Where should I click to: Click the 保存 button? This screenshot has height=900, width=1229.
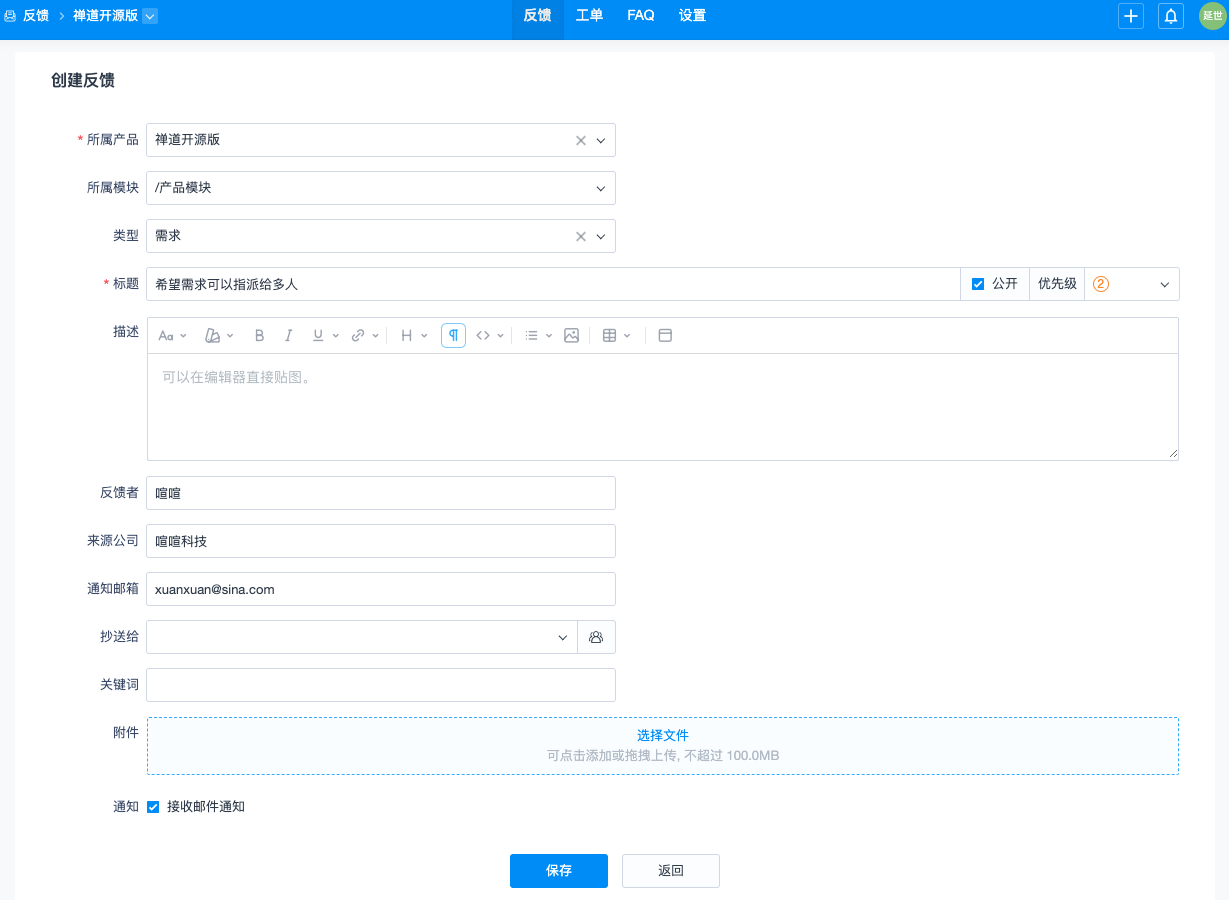[559, 871]
